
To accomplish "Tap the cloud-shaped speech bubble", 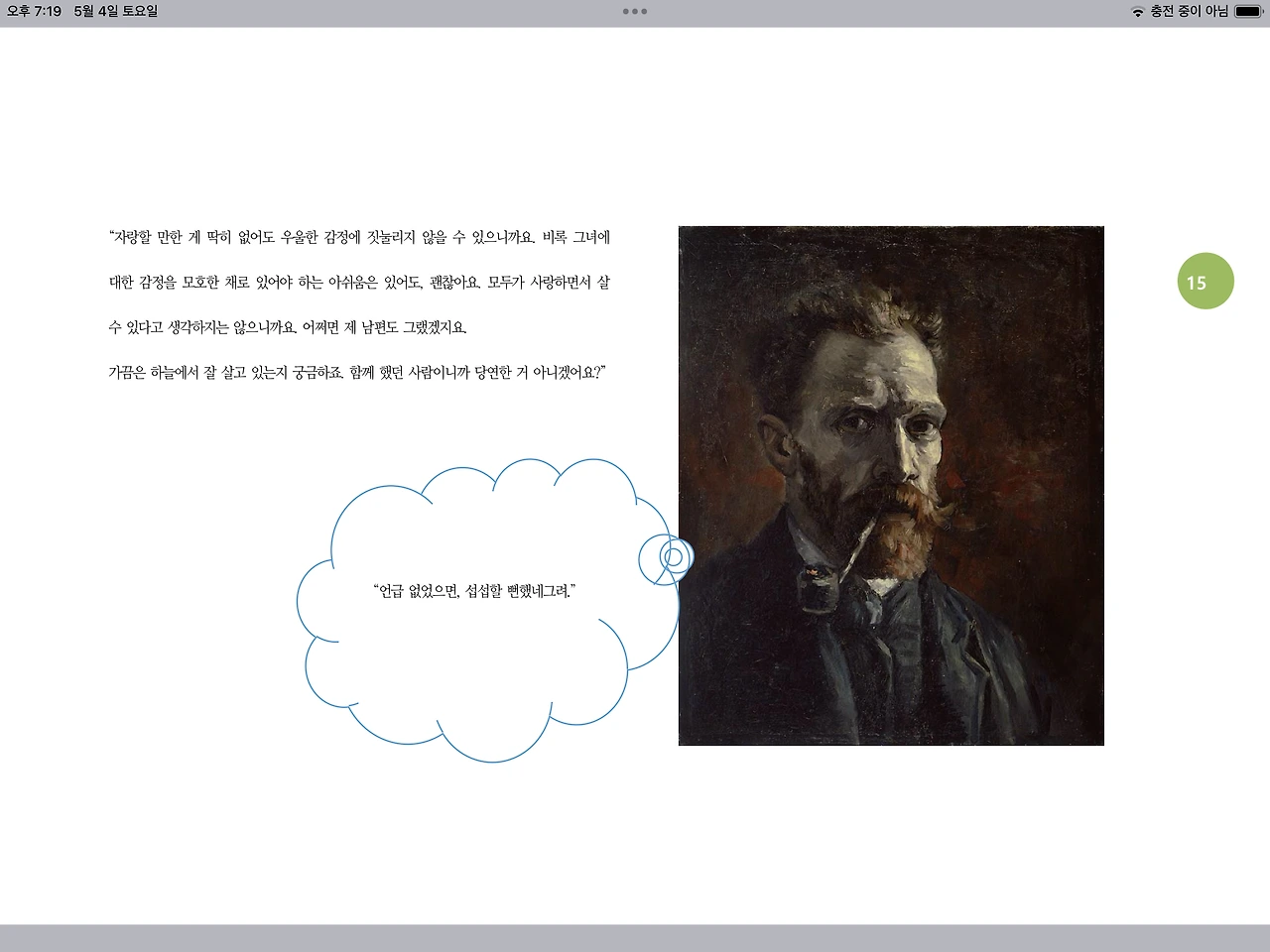I will click(x=494, y=610).
